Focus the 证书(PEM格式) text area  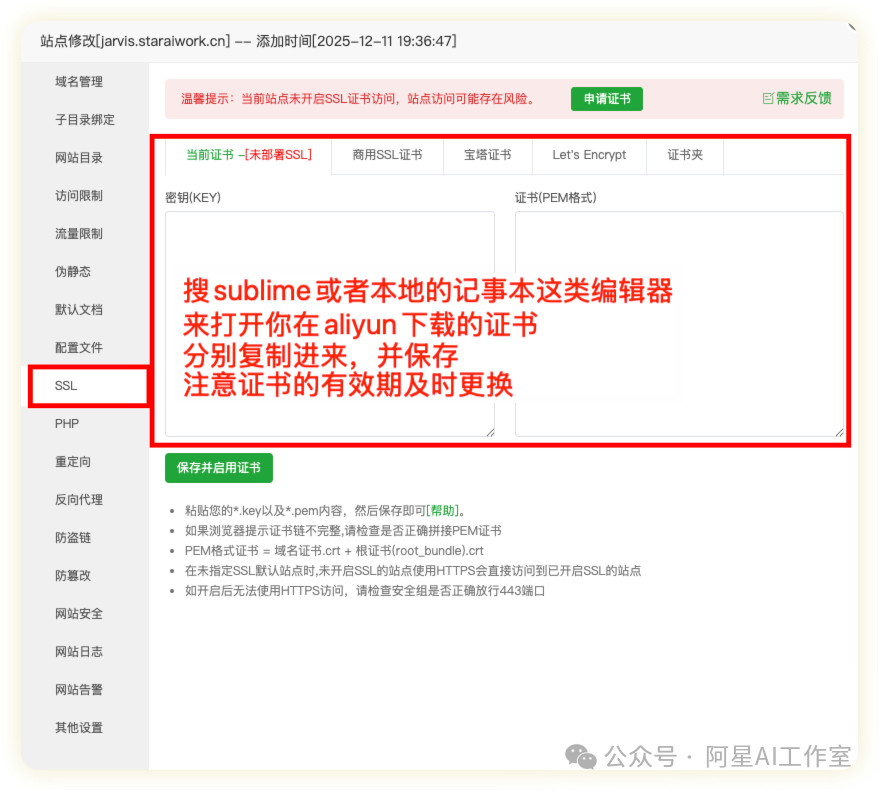(679, 324)
